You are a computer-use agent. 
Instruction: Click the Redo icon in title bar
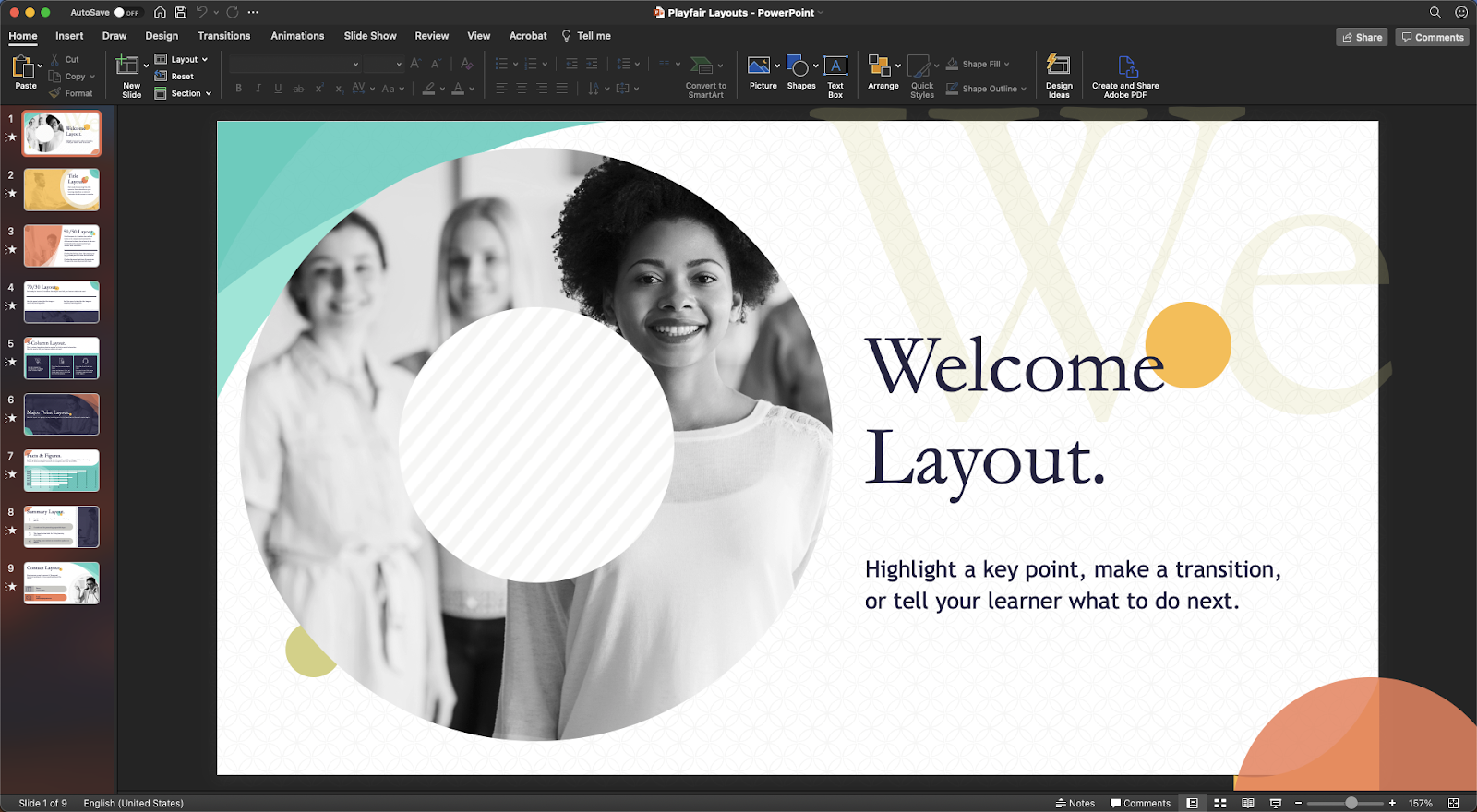(x=233, y=12)
